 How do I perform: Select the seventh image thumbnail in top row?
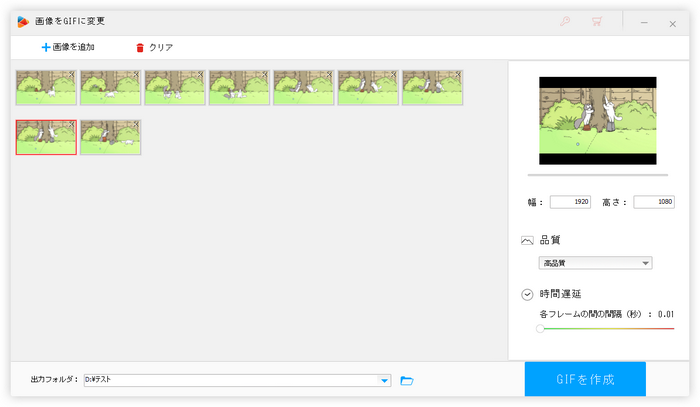pyautogui.click(x=432, y=87)
